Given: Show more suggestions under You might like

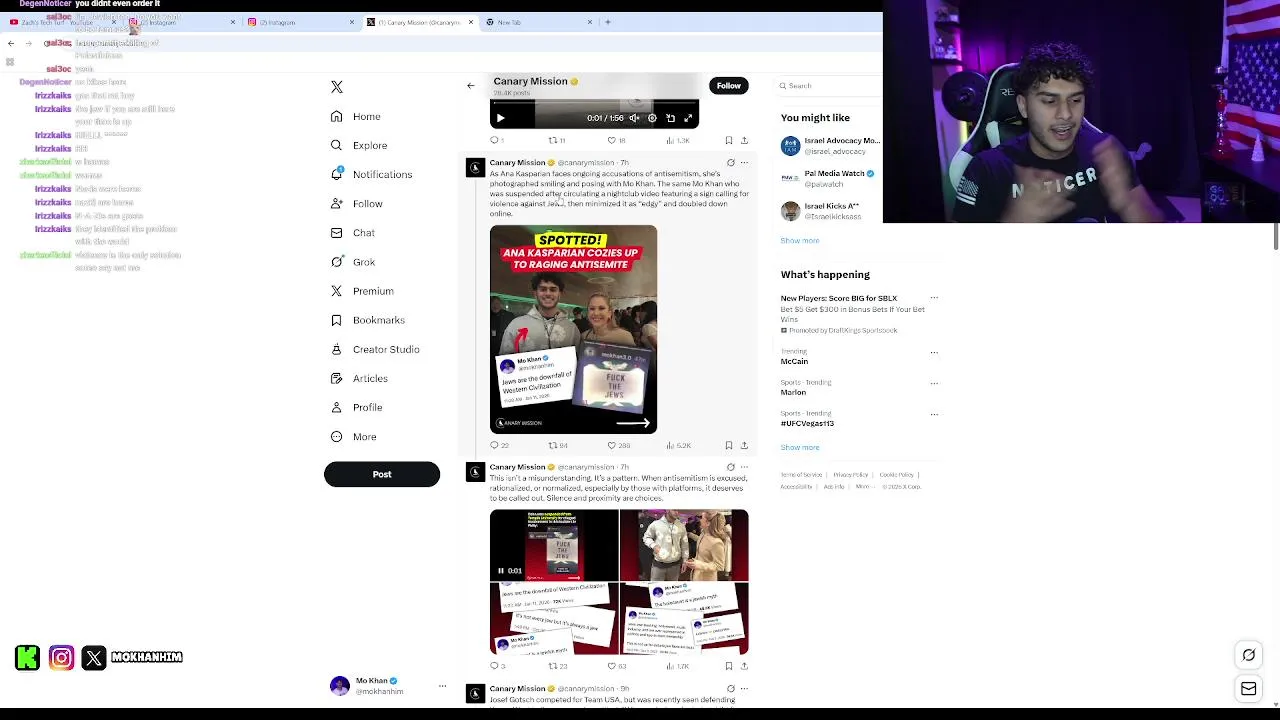Looking at the screenshot, I should 800,241.
